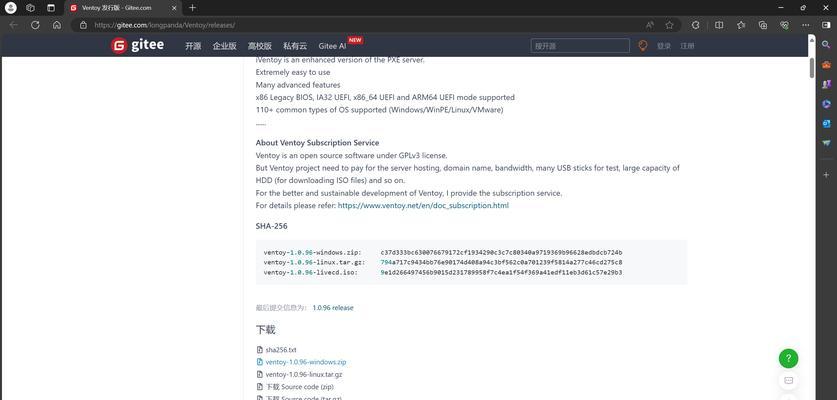837x400 pixels.
Task: Click the file icon beside ventoy-1.0.96-linux.tar.gz
Action: [x=260, y=374]
